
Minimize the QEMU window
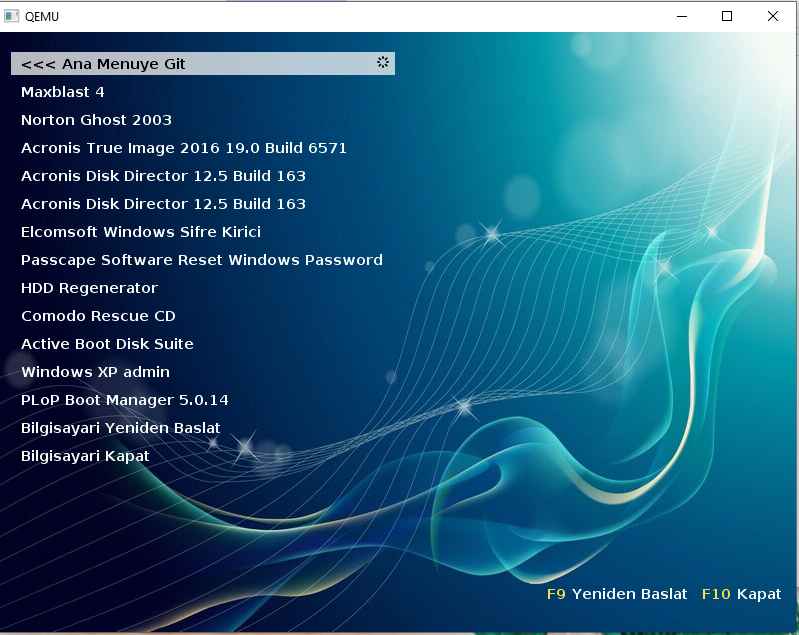tap(682, 16)
